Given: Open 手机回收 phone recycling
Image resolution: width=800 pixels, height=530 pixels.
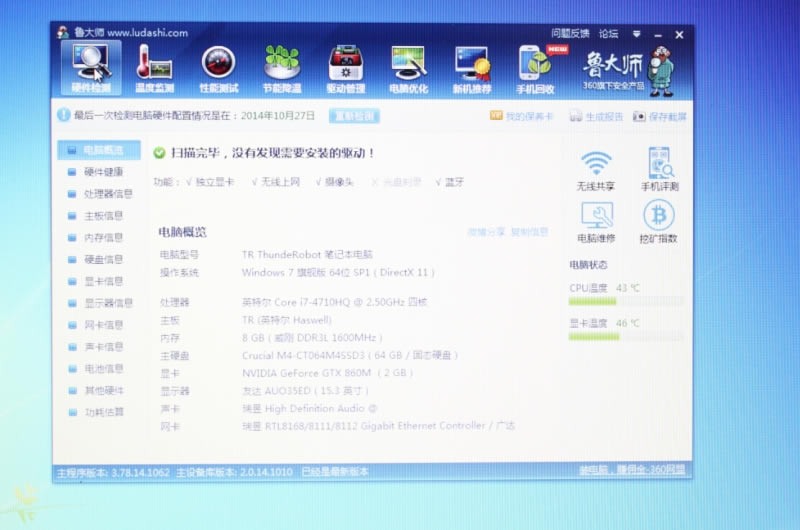Looking at the screenshot, I should (535, 69).
